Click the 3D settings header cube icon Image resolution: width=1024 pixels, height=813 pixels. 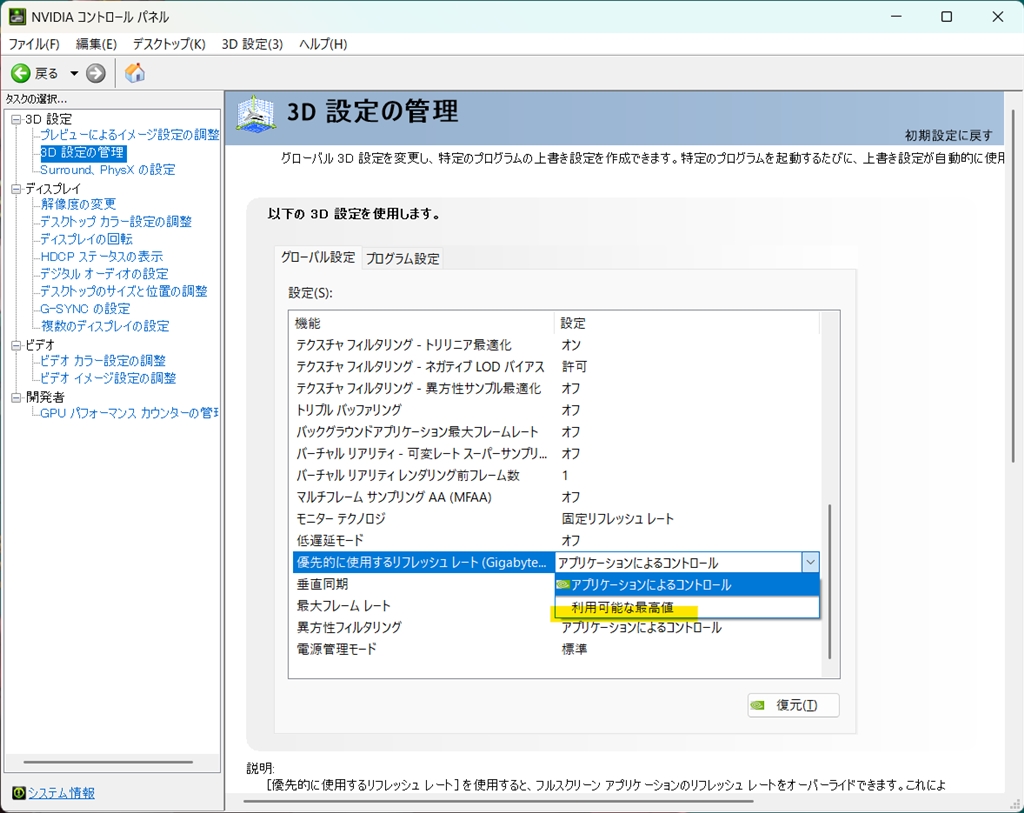[255, 114]
